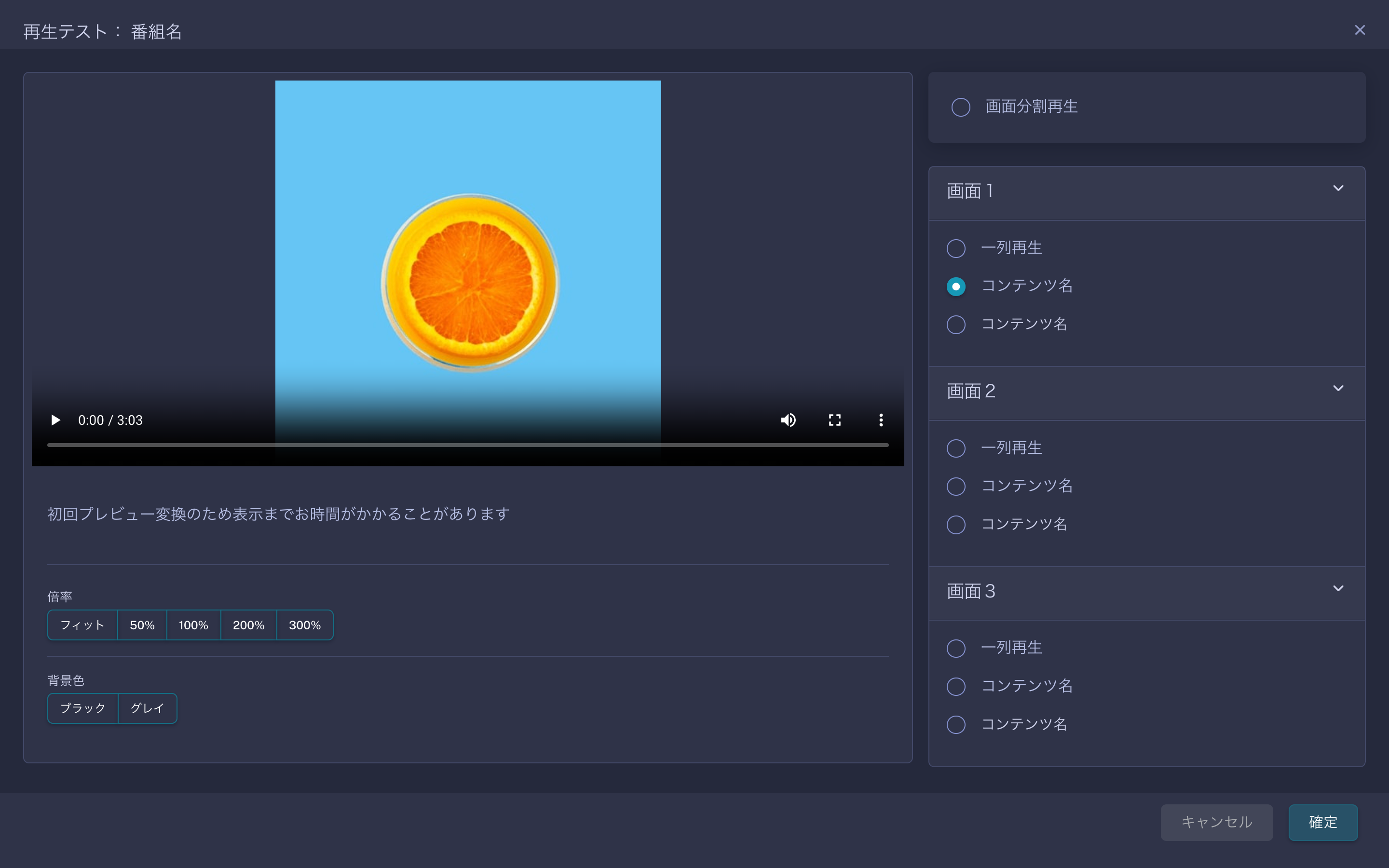Select 一列再生 under 画面 1
Image resolution: width=1389 pixels, height=868 pixels.
[x=955, y=248]
